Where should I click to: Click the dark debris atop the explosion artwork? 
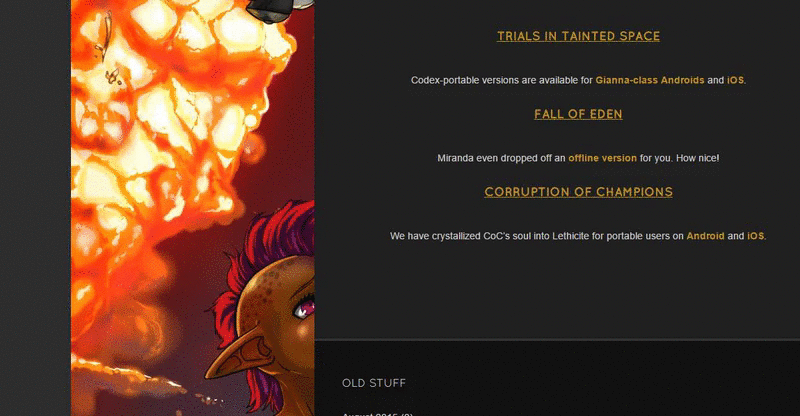[280, 9]
